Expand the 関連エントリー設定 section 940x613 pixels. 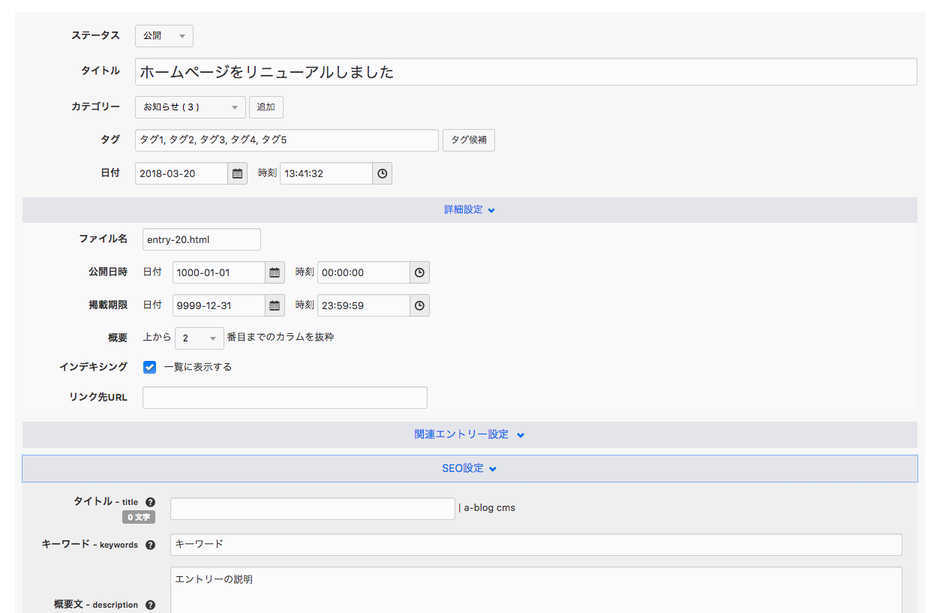tap(470, 434)
